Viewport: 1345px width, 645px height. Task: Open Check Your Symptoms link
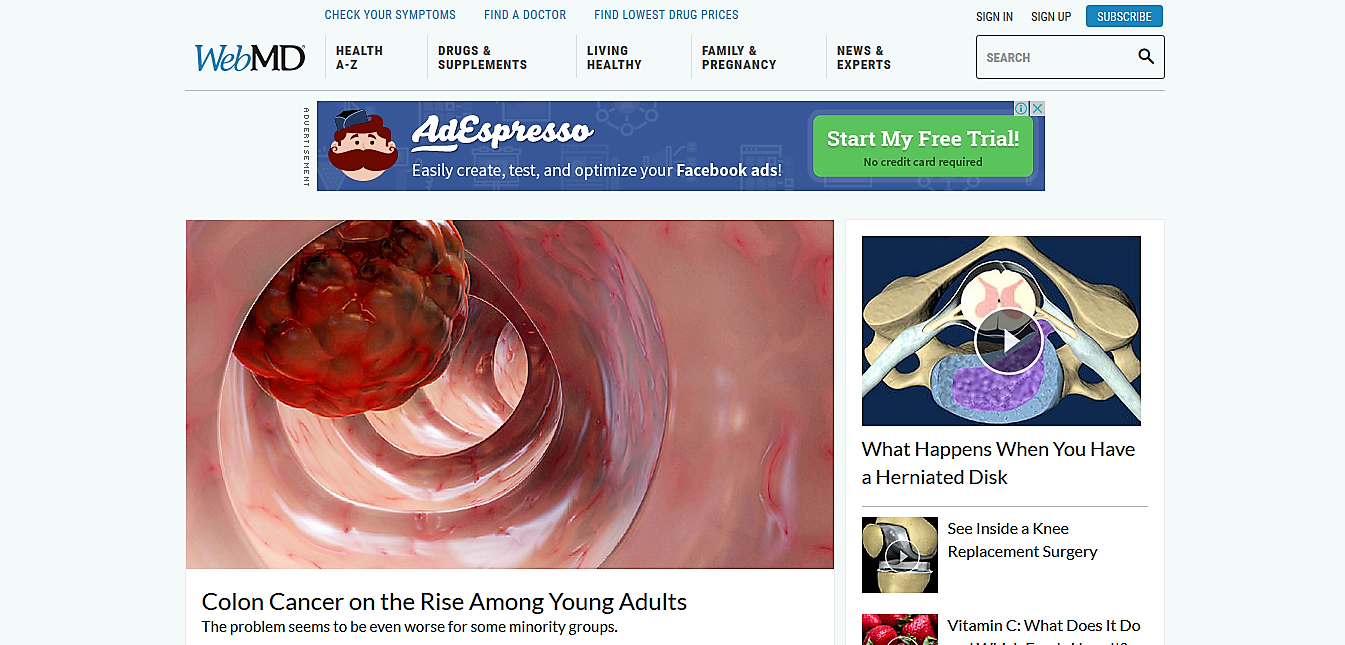click(390, 15)
